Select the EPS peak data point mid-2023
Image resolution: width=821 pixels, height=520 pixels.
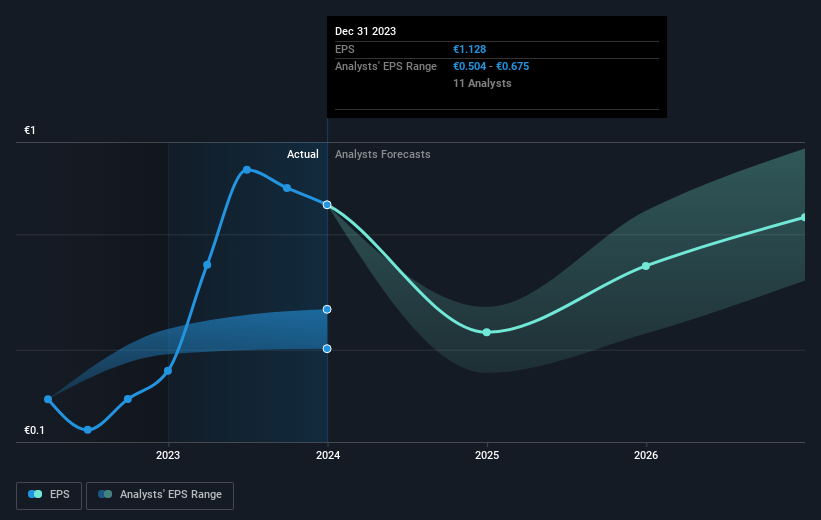pyautogui.click(x=247, y=170)
